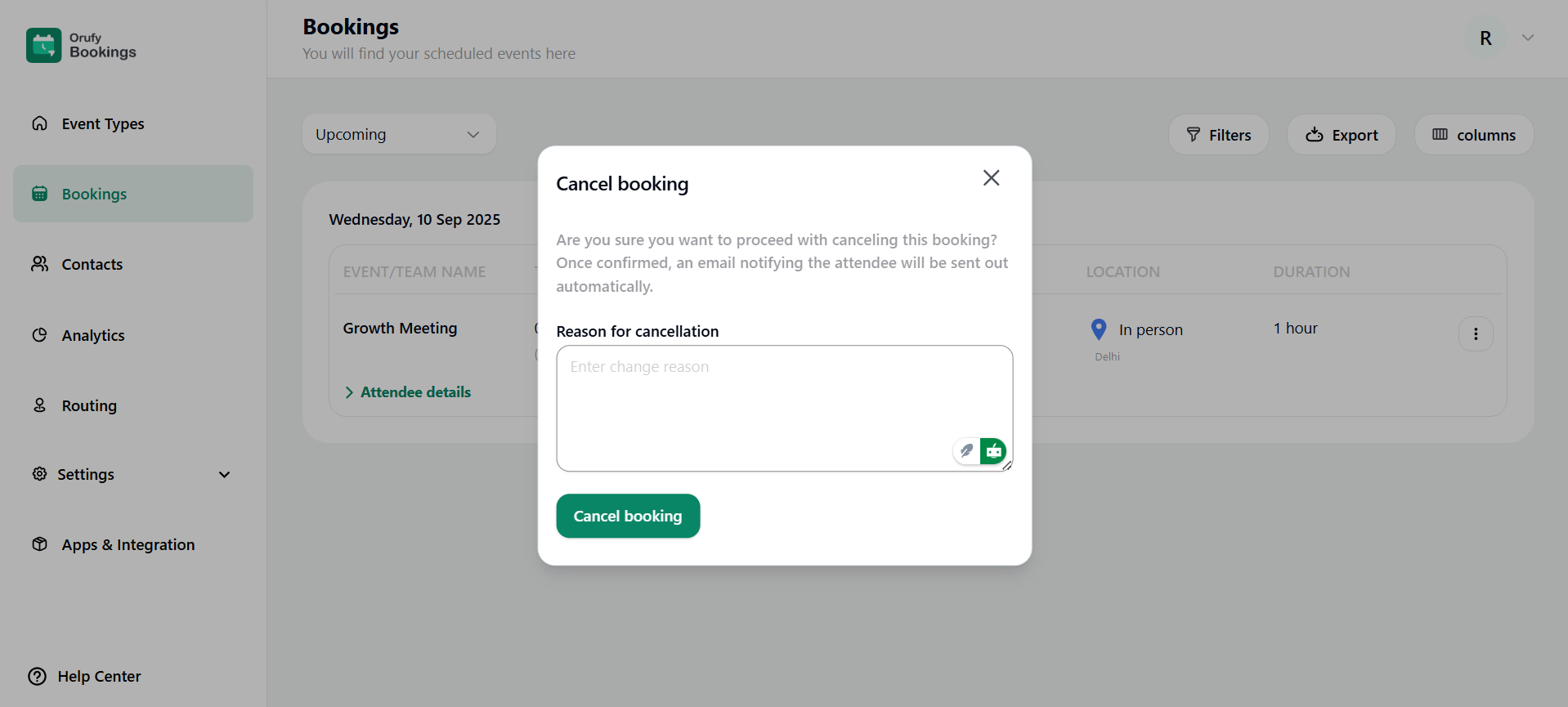Viewport: 1568px width, 707px height.
Task: Click the green robot assistant icon
Action: click(x=993, y=451)
